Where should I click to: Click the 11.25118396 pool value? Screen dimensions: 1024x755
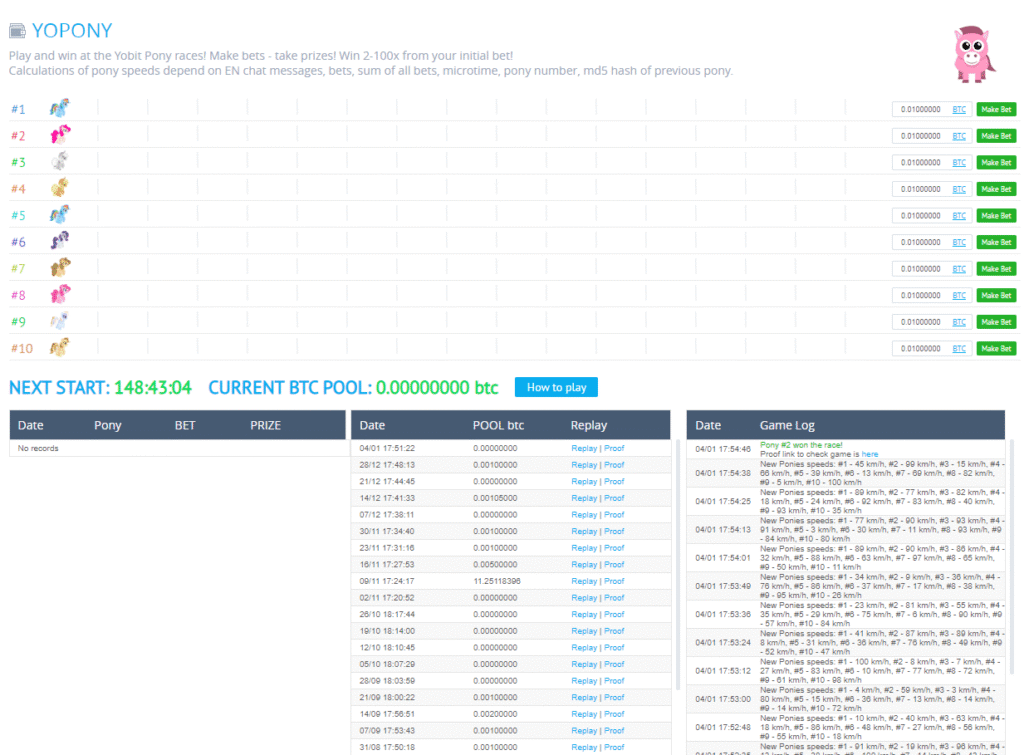[x=497, y=581]
